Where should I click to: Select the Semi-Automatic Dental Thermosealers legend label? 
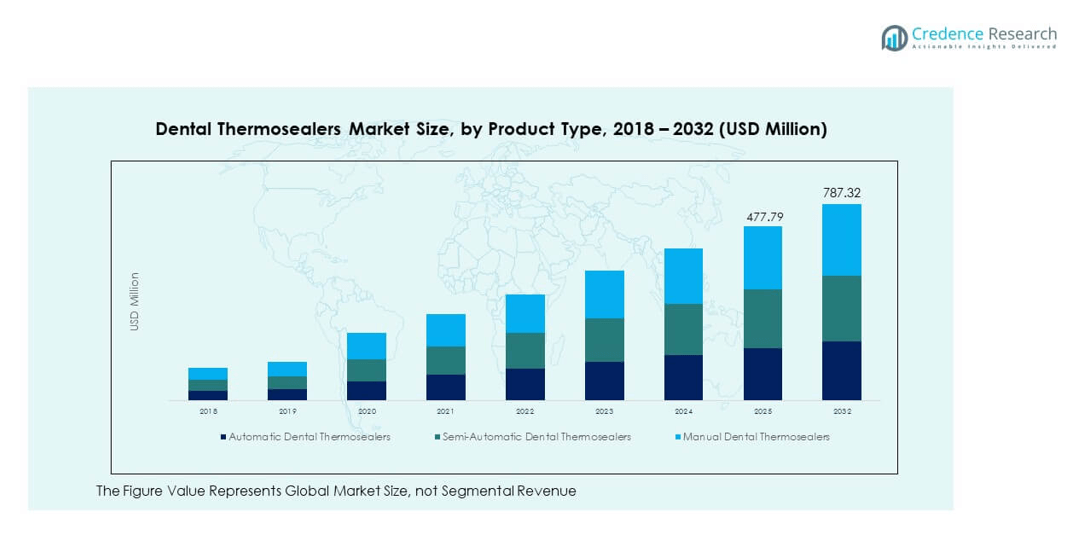(536, 437)
